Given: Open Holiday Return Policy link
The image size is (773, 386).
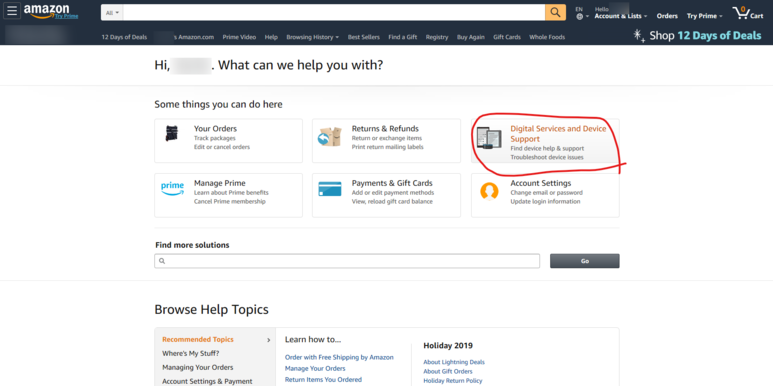Looking at the screenshot, I should click(453, 381).
